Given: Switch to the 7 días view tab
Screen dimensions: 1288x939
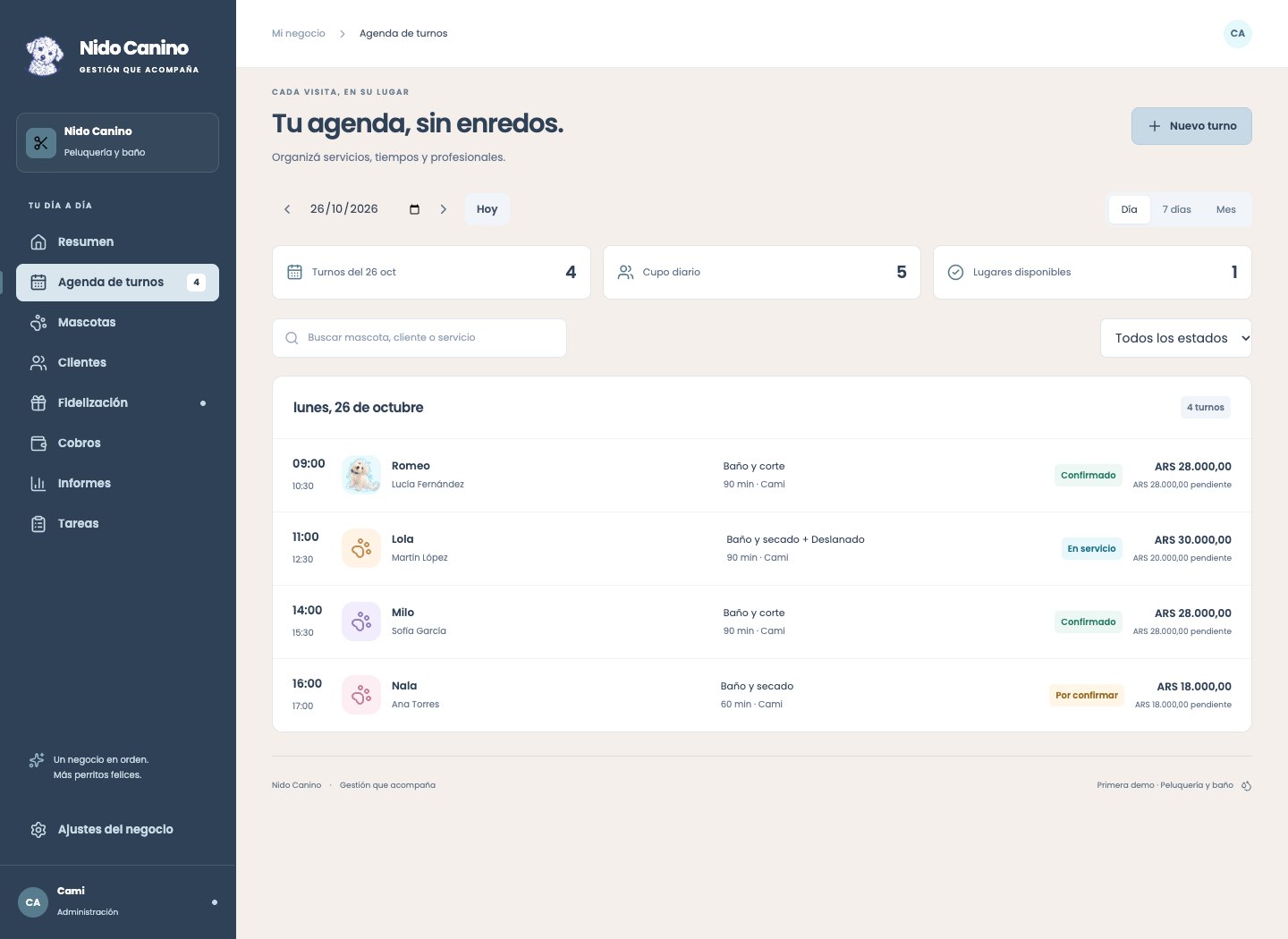Looking at the screenshot, I should pos(1176,209).
